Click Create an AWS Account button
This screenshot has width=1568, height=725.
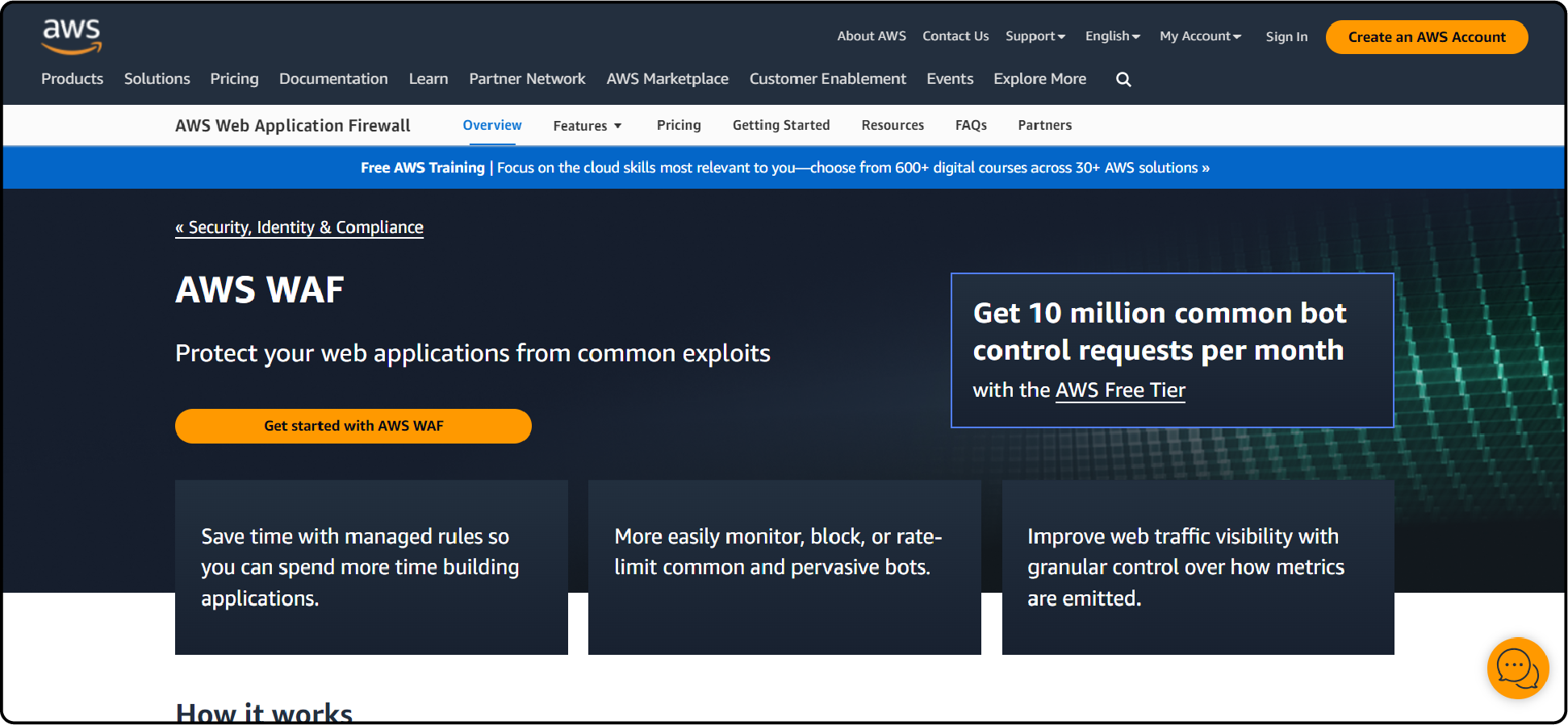coord(1427,37)
